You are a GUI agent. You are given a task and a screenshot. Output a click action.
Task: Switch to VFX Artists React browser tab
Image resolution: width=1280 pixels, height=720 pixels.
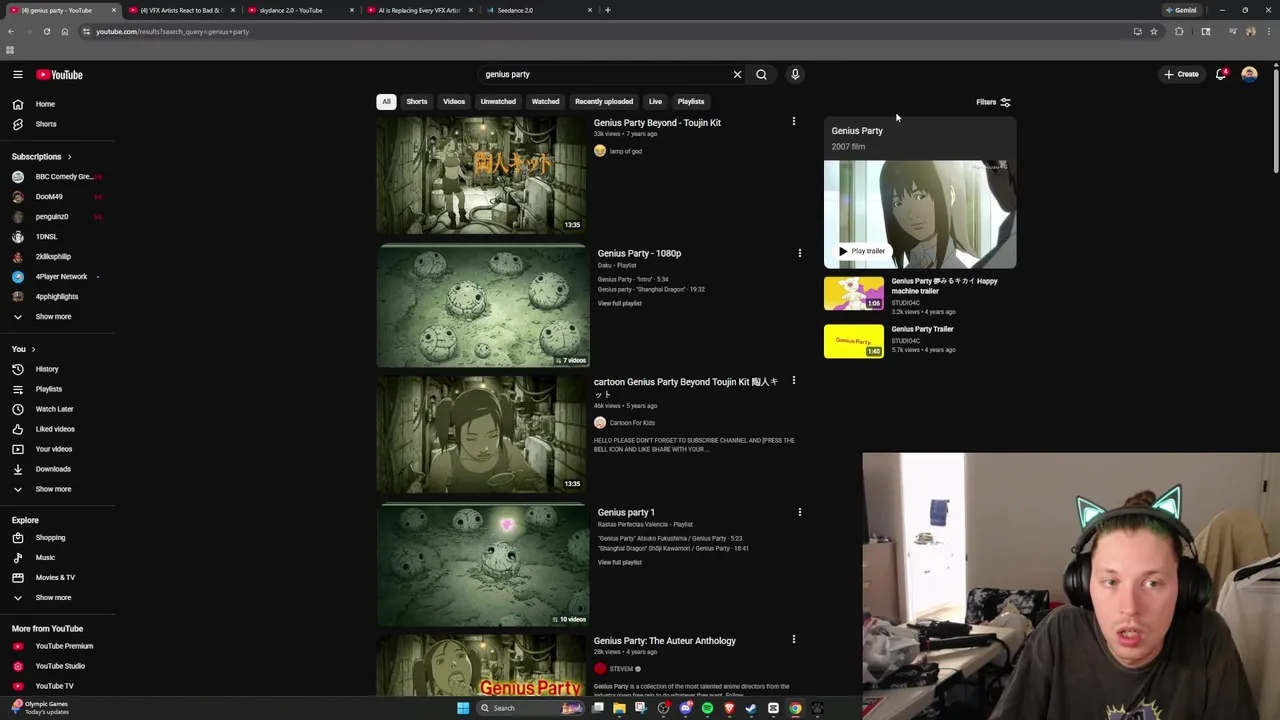[x=180, y=10]
